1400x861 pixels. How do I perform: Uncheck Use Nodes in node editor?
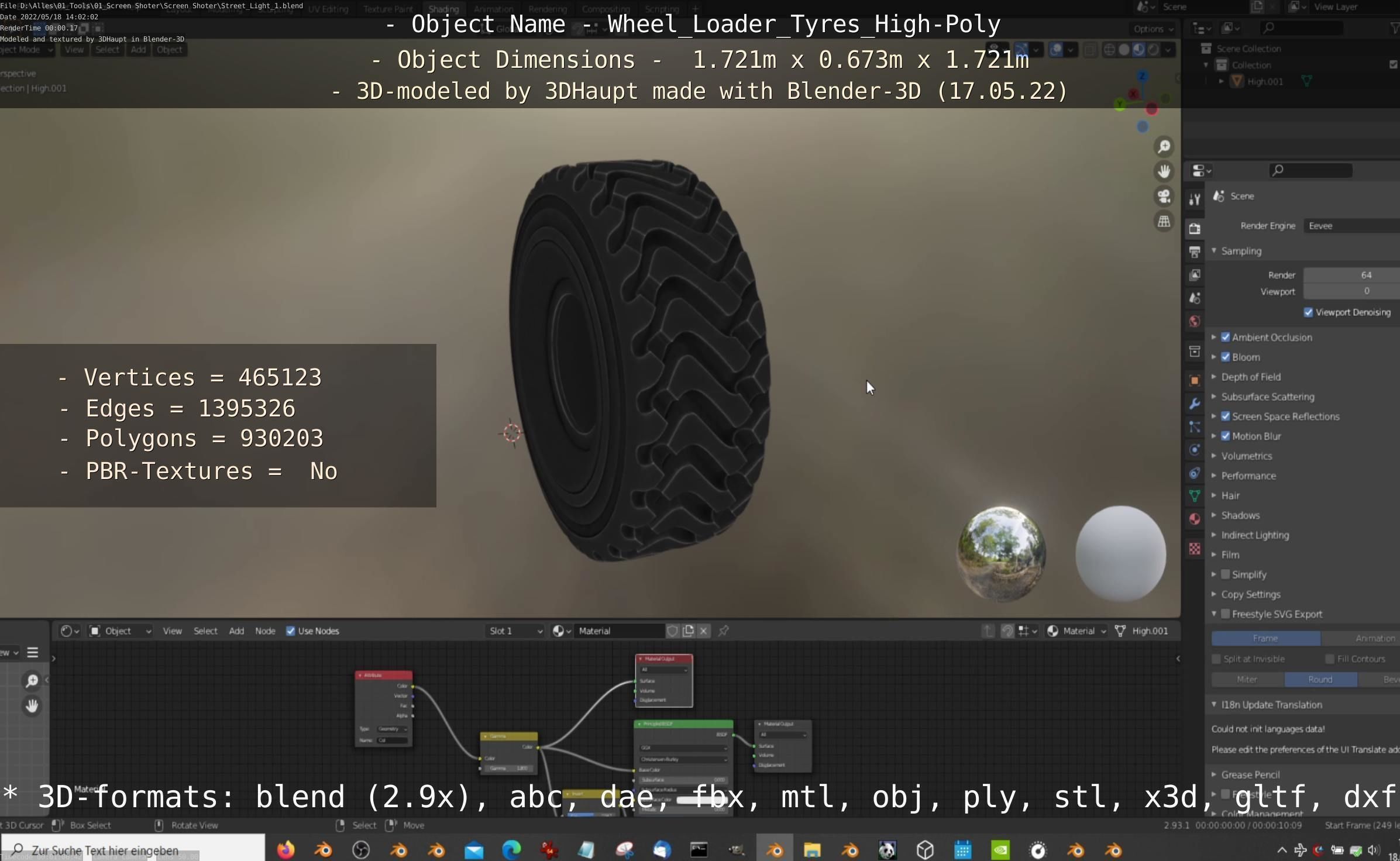[x=290, y=631]
